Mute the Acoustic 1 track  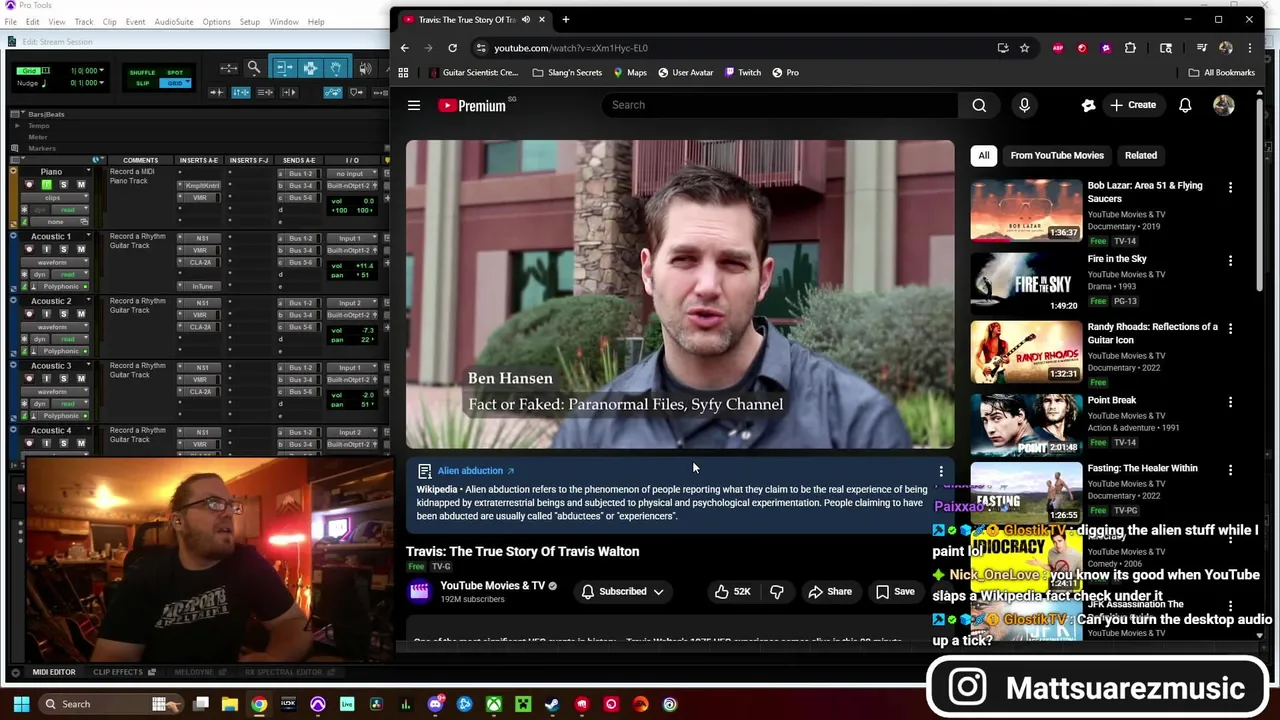tap(81, 249)
